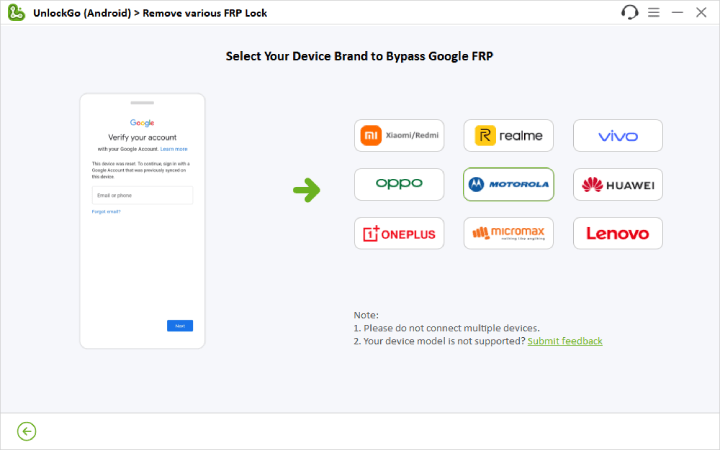Viewport: 720px width, 450px height.
Task: Choose the Huawei brand tile
Action: click(617, 184)
